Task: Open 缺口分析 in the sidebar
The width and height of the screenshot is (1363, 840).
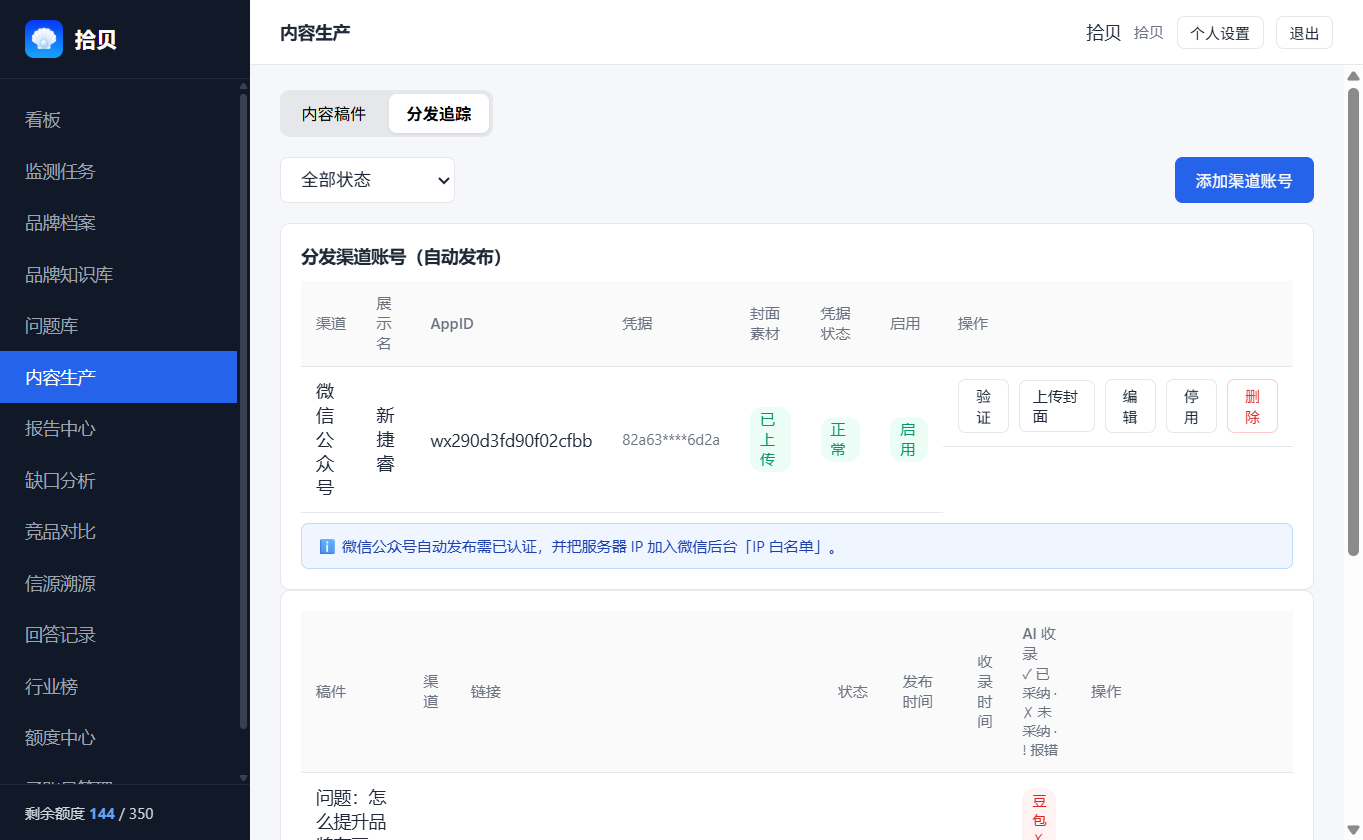Action: coord(118,481)
